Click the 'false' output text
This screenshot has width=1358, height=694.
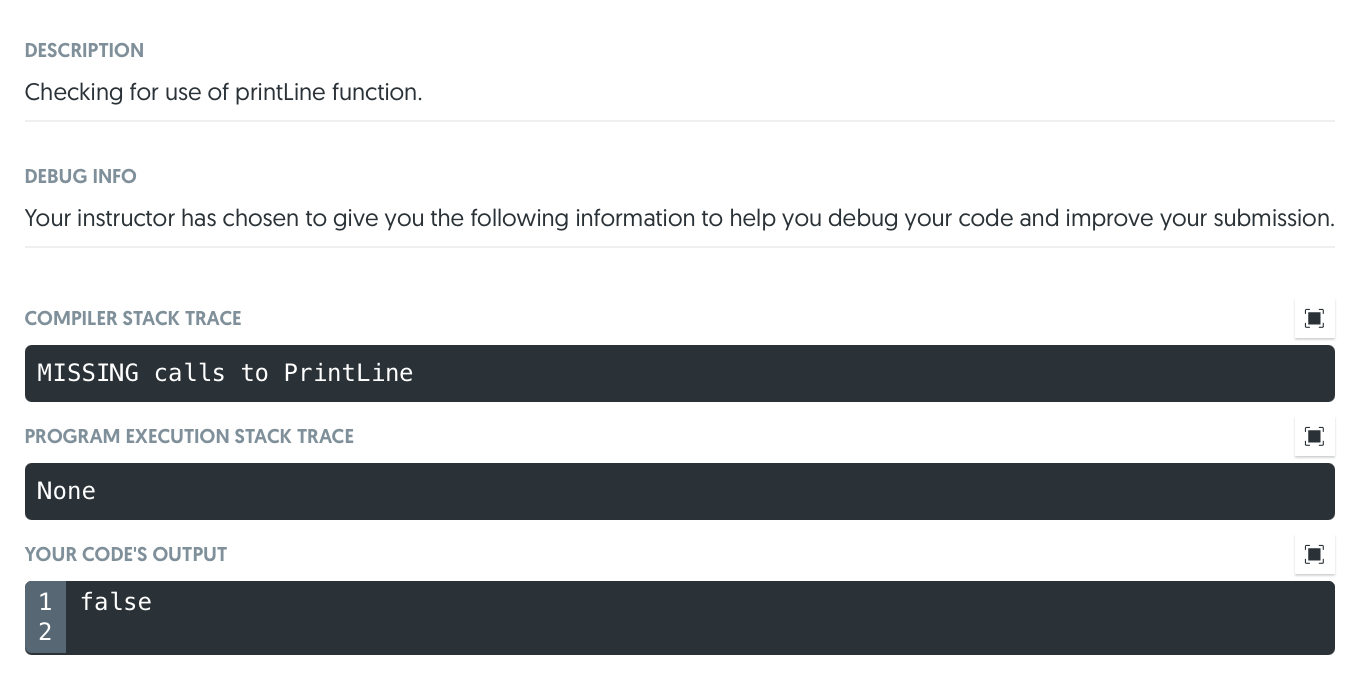(116, 601)
